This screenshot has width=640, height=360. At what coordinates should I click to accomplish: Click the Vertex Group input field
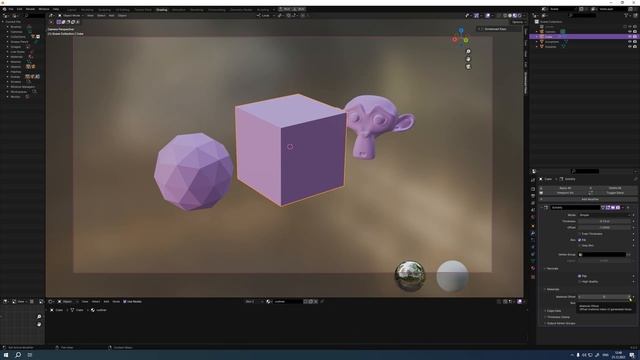pos(602,254)
